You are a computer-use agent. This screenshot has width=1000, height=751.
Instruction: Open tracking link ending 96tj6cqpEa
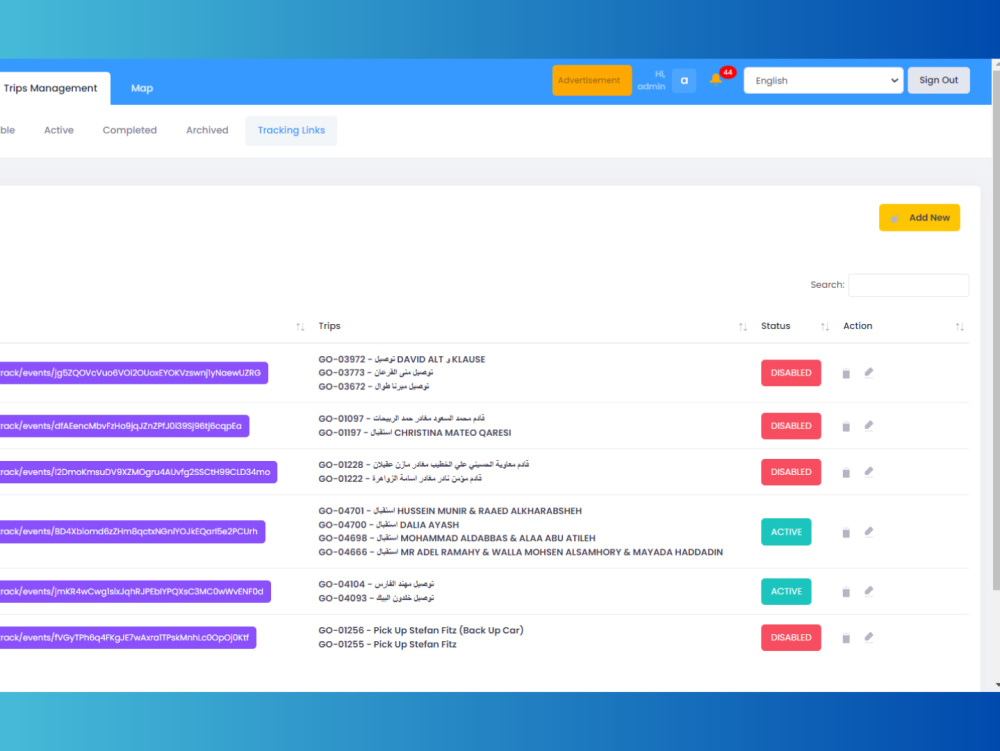(124, 426)
